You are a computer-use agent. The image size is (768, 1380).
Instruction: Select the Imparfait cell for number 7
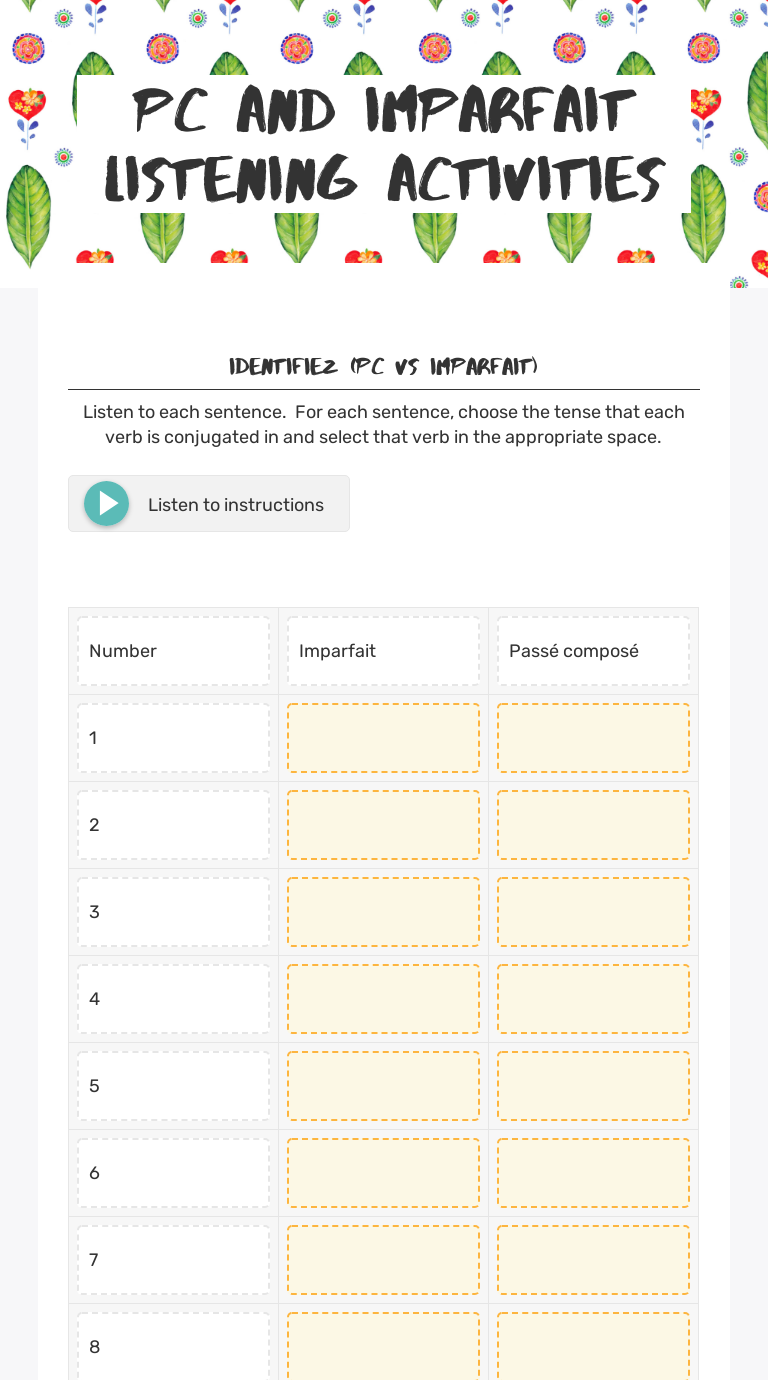click(x=383, y=1260)
